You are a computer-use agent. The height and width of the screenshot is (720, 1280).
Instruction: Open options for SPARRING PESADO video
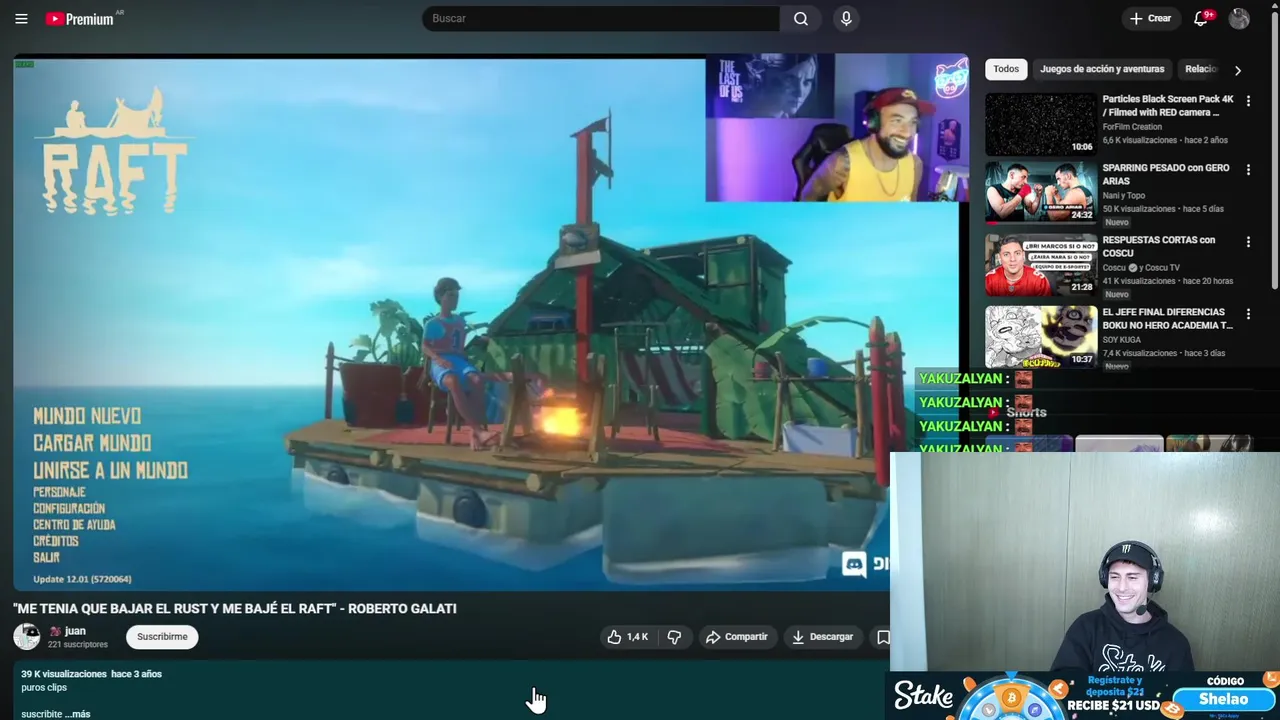tap(1248, 170)
